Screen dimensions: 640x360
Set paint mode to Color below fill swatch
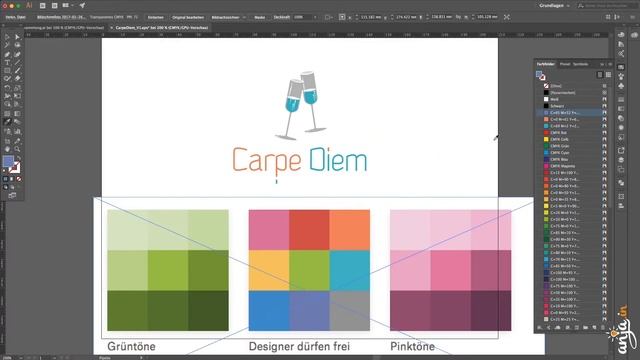pos(5,179)
